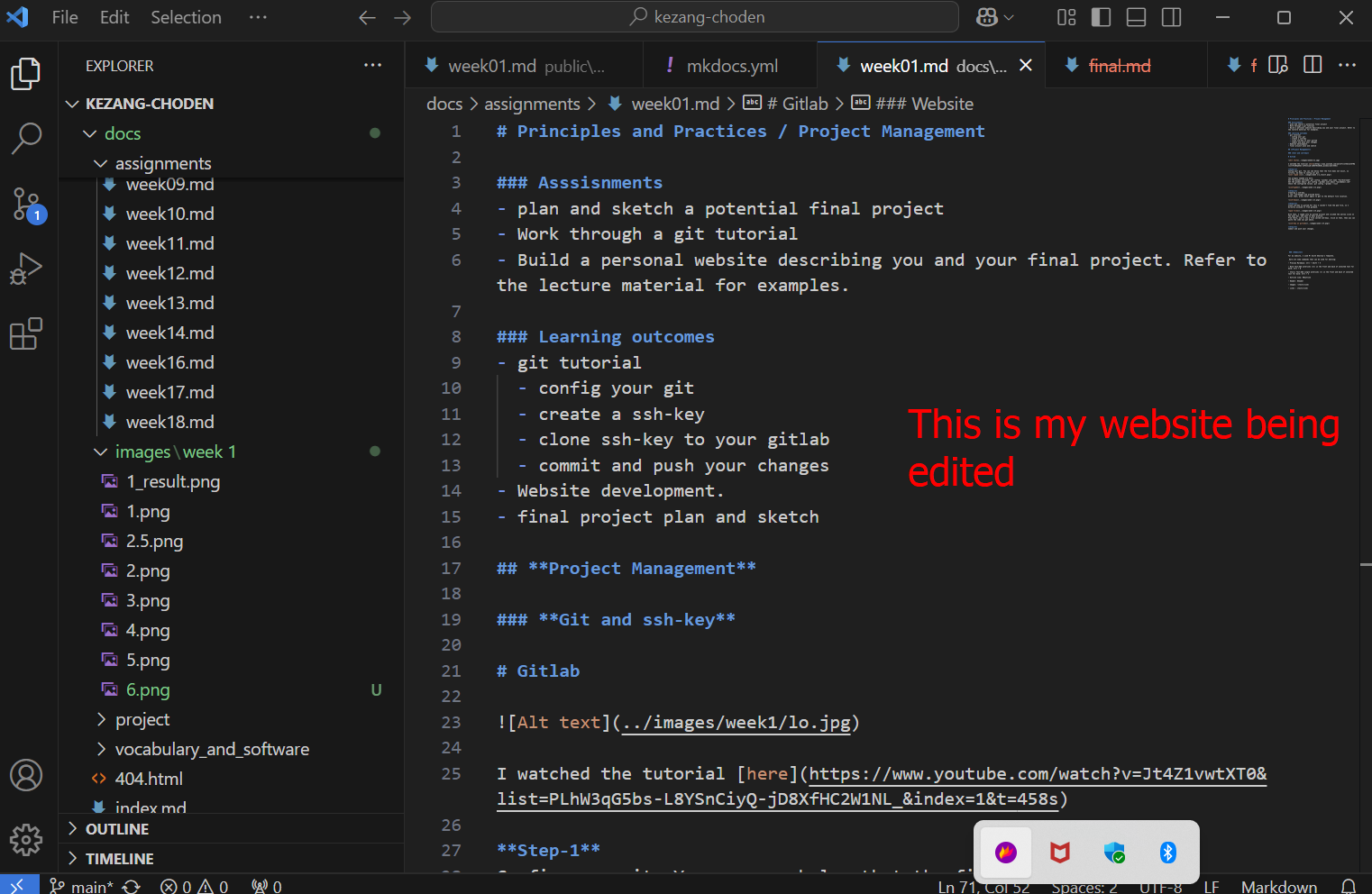Viewport: 1372px width, 894px height.
Task: Click Customize Layout icon
Action: point(1067,17)
